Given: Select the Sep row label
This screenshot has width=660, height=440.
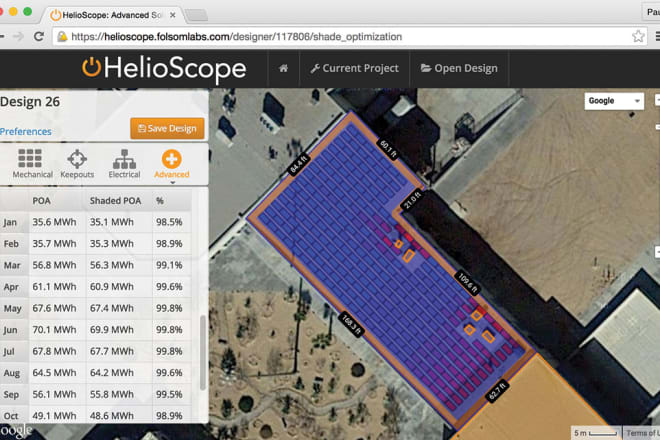Looking at the screenshot, I should [11, 395].
